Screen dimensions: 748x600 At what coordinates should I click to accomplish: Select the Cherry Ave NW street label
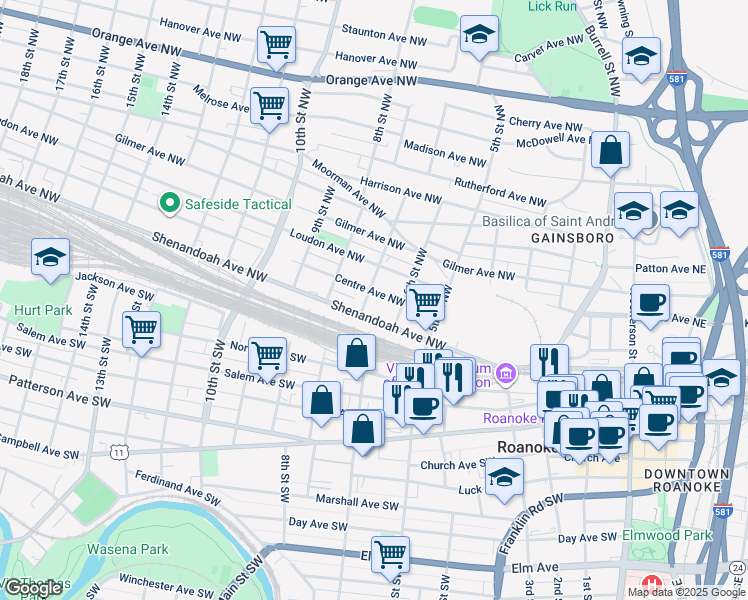point(546,124)
